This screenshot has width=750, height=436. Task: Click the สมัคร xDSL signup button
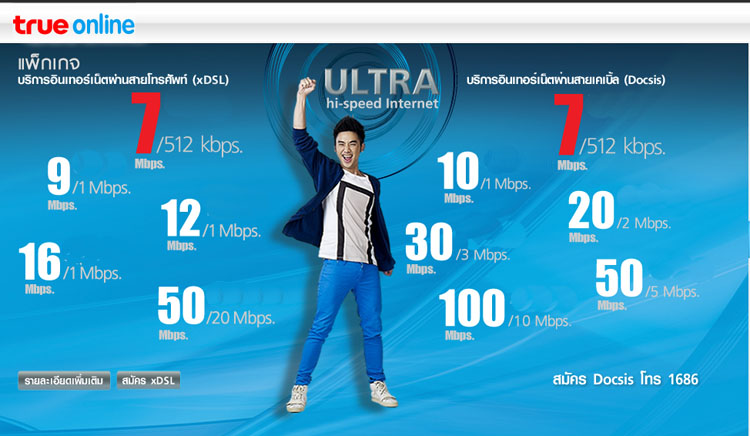click(148, 381)
